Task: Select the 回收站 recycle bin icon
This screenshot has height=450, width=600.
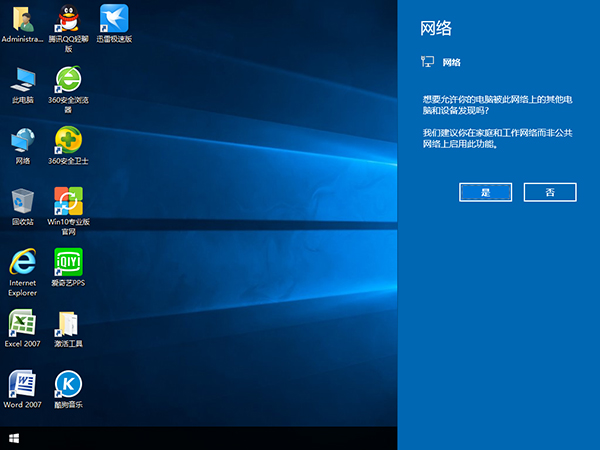Action: tap(22, 201)
